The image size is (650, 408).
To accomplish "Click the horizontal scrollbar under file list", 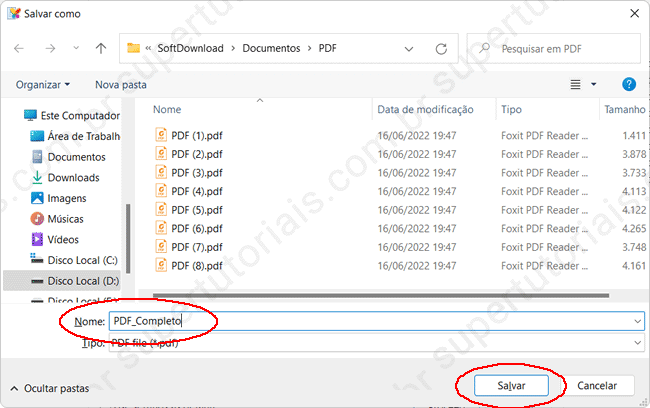I will pos(380,295).
